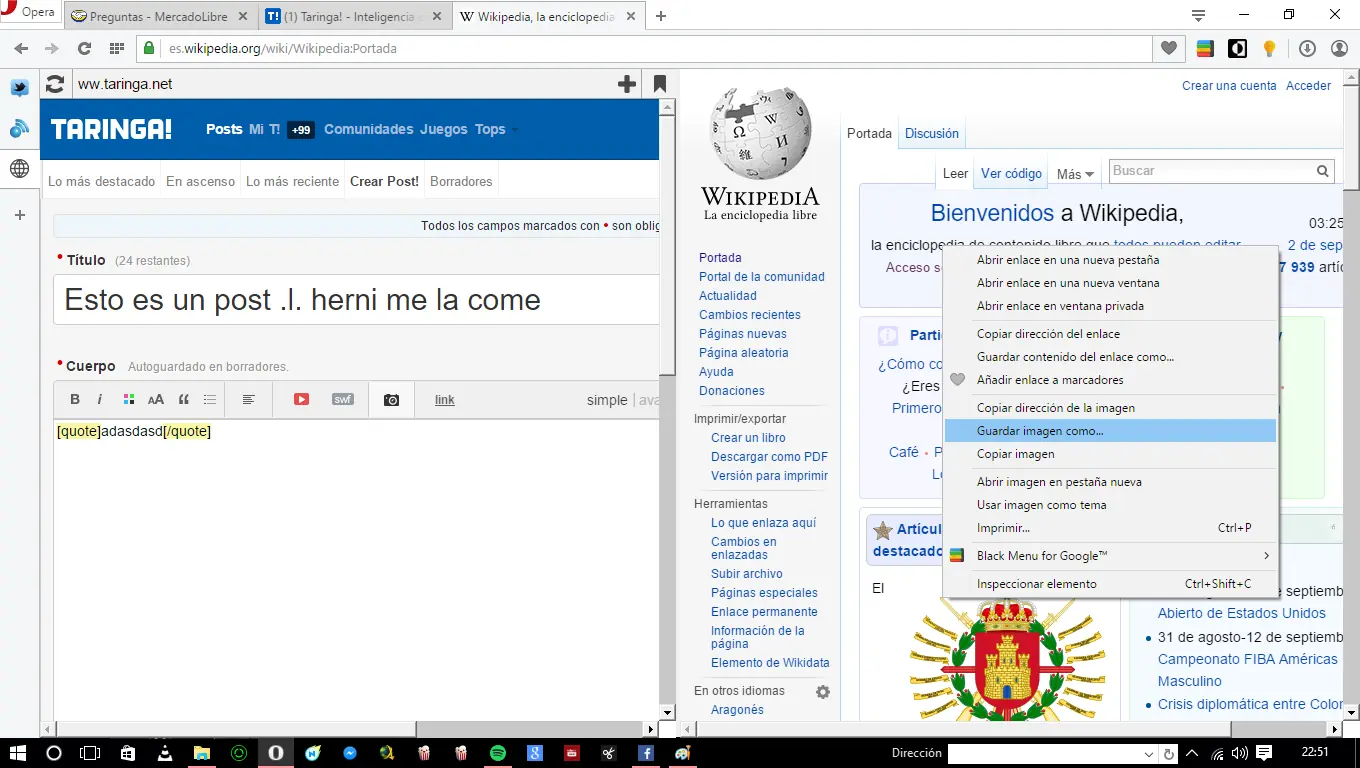Image resolution: width=1360 pixels, height=768 pixels.
Task: Expand the Black Menu for Google submenu
Action: (1110, 556)
